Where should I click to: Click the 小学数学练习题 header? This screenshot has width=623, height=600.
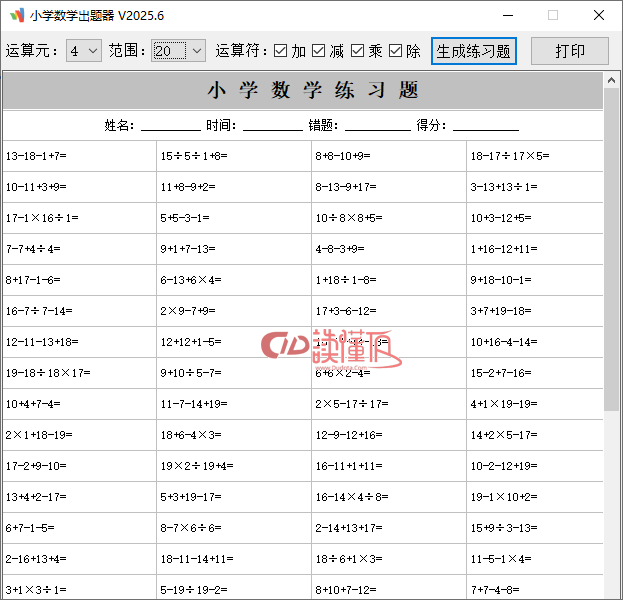click(313, 90)
